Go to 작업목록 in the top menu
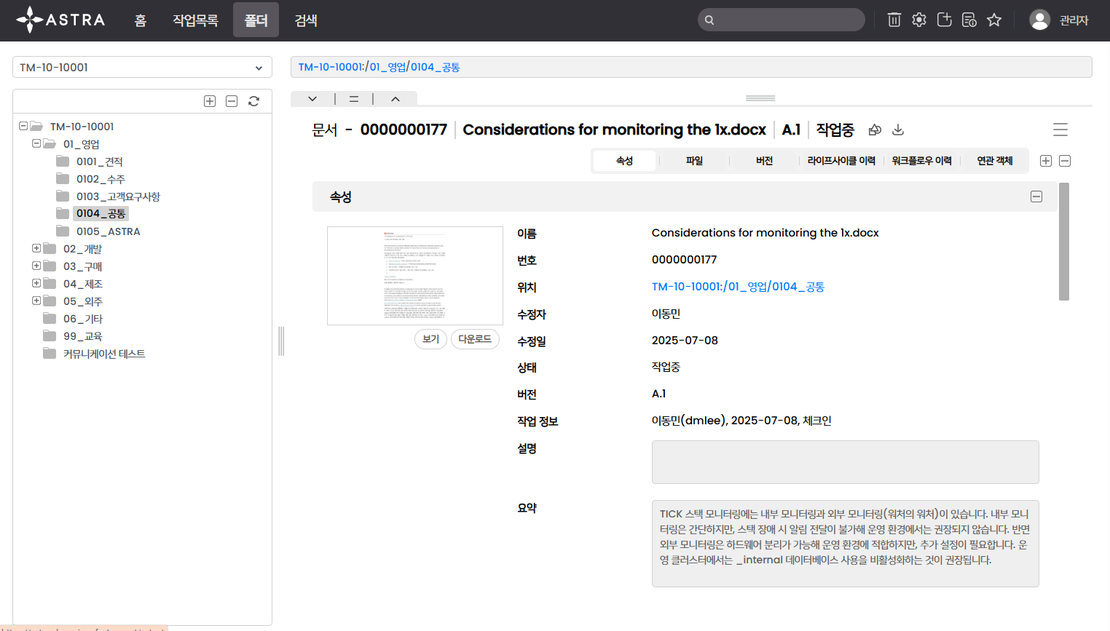Image resolution: width=1110 pixels, height=631 pixels. pos(195,20)
